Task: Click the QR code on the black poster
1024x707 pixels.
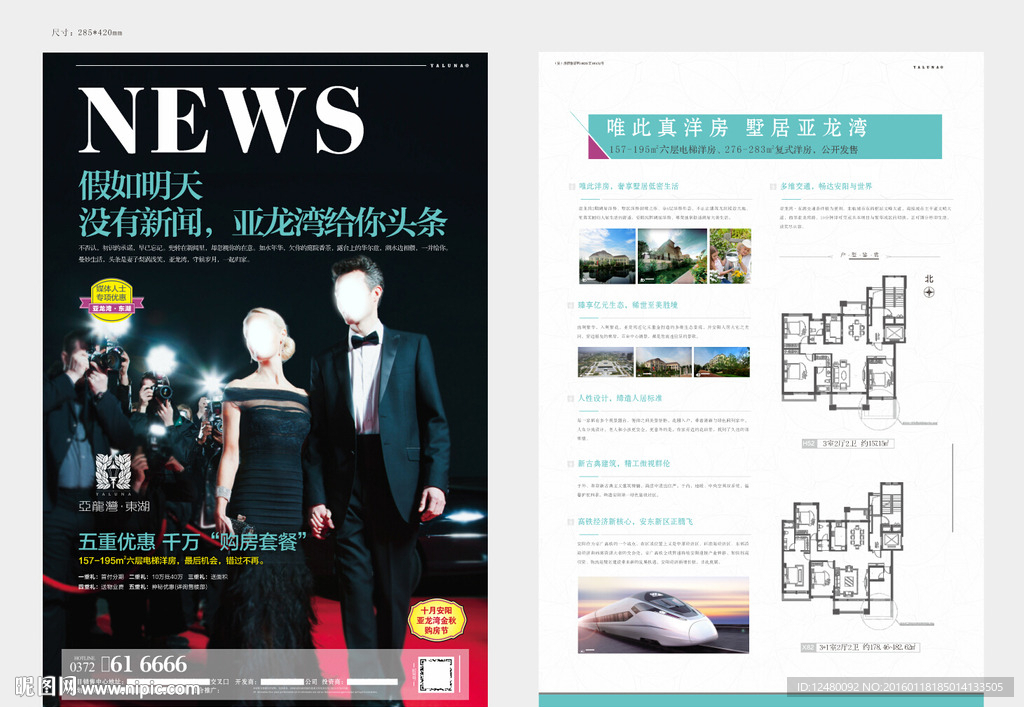Action: [x=436, y=675]
